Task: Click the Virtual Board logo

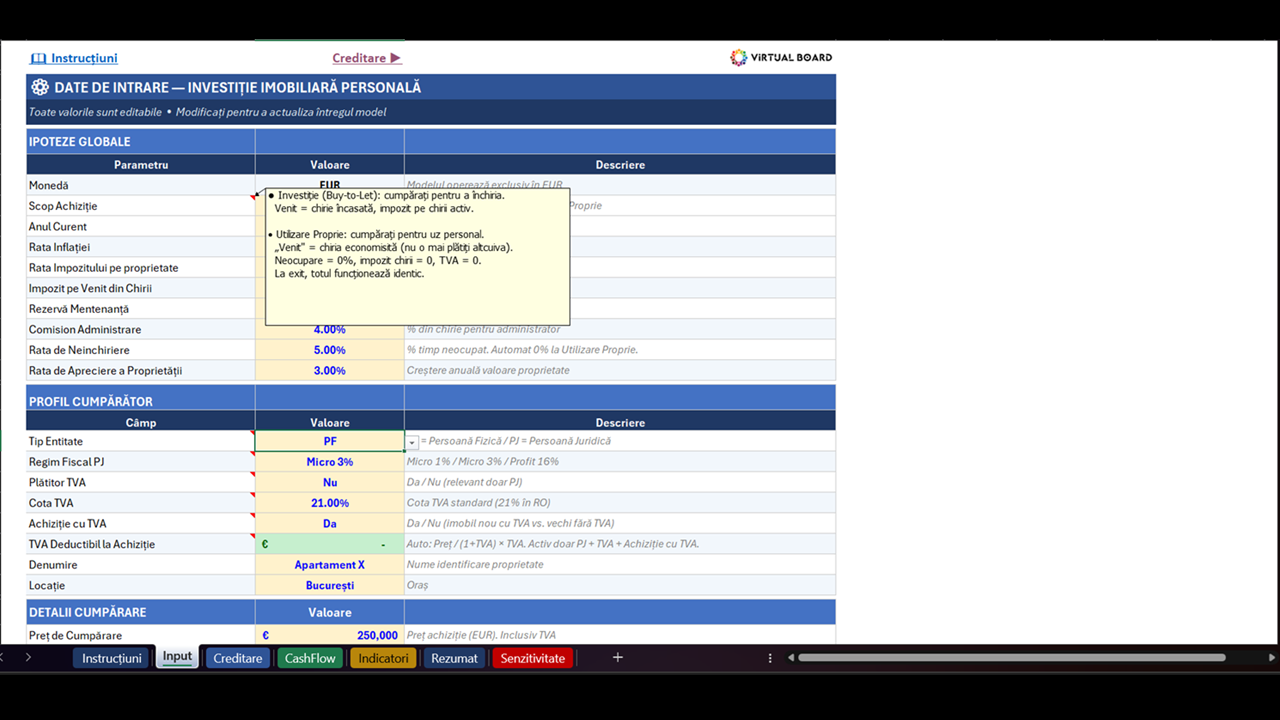Action: pyautogui.click(x=781, y=57)
